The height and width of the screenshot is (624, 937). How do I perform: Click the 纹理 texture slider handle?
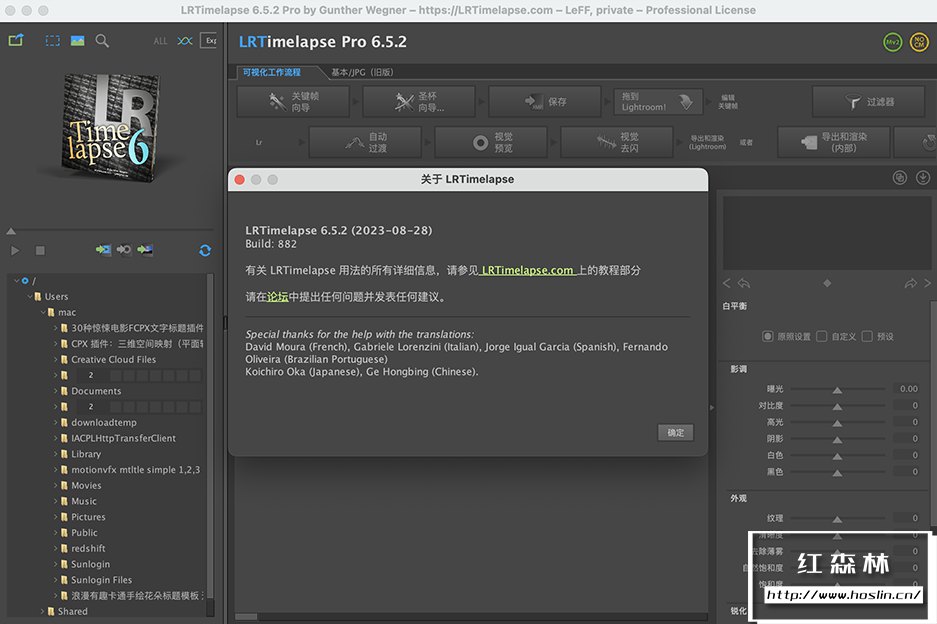837,519
